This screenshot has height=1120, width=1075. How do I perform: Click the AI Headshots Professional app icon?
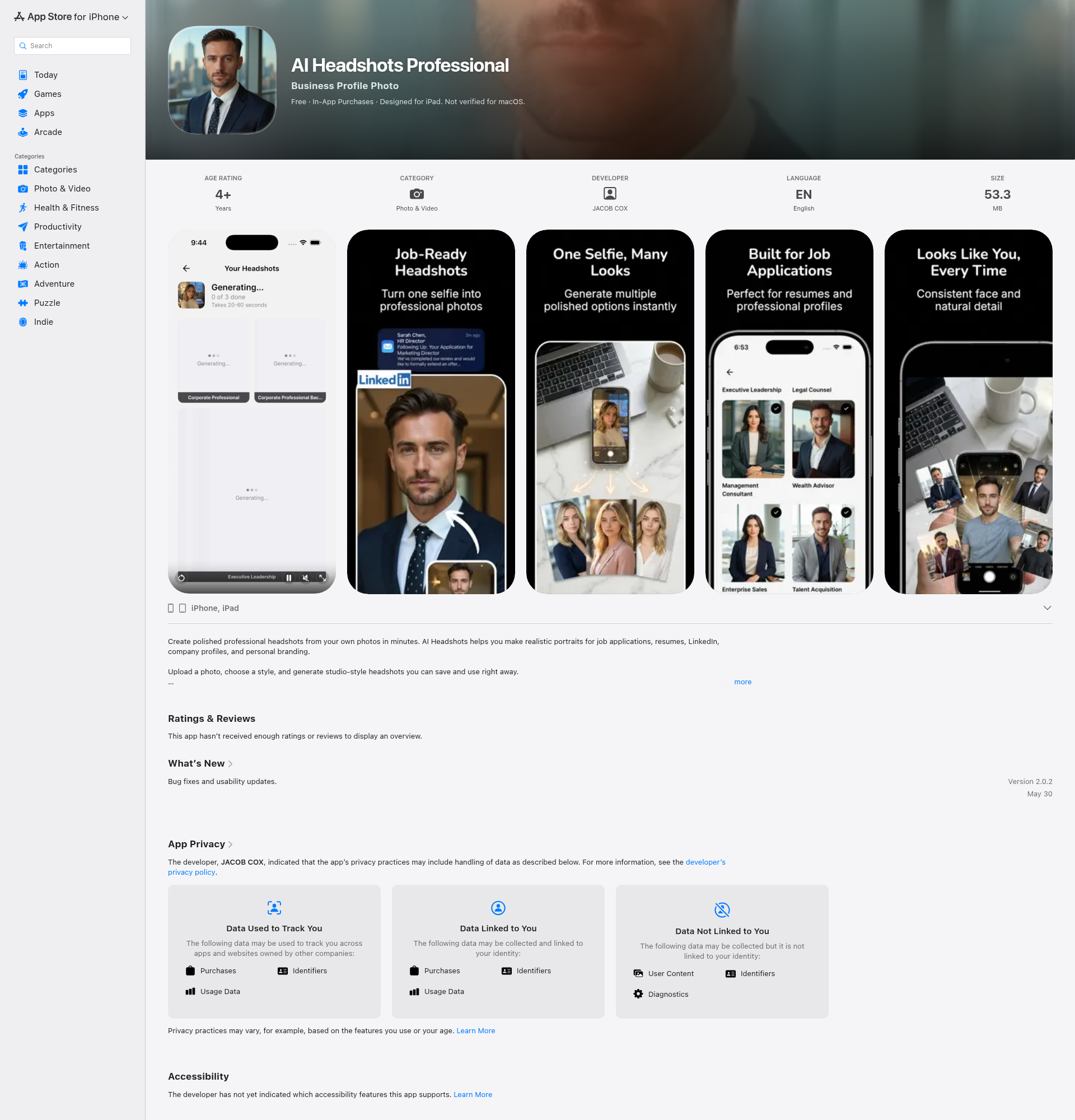222,80
